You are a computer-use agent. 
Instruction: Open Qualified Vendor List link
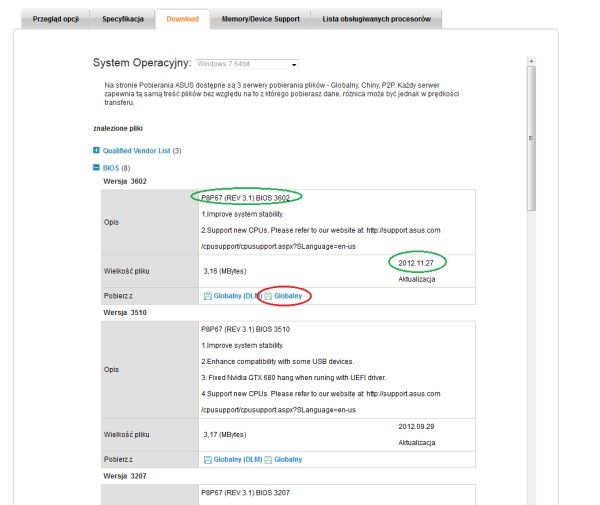(x=136, y=151)
